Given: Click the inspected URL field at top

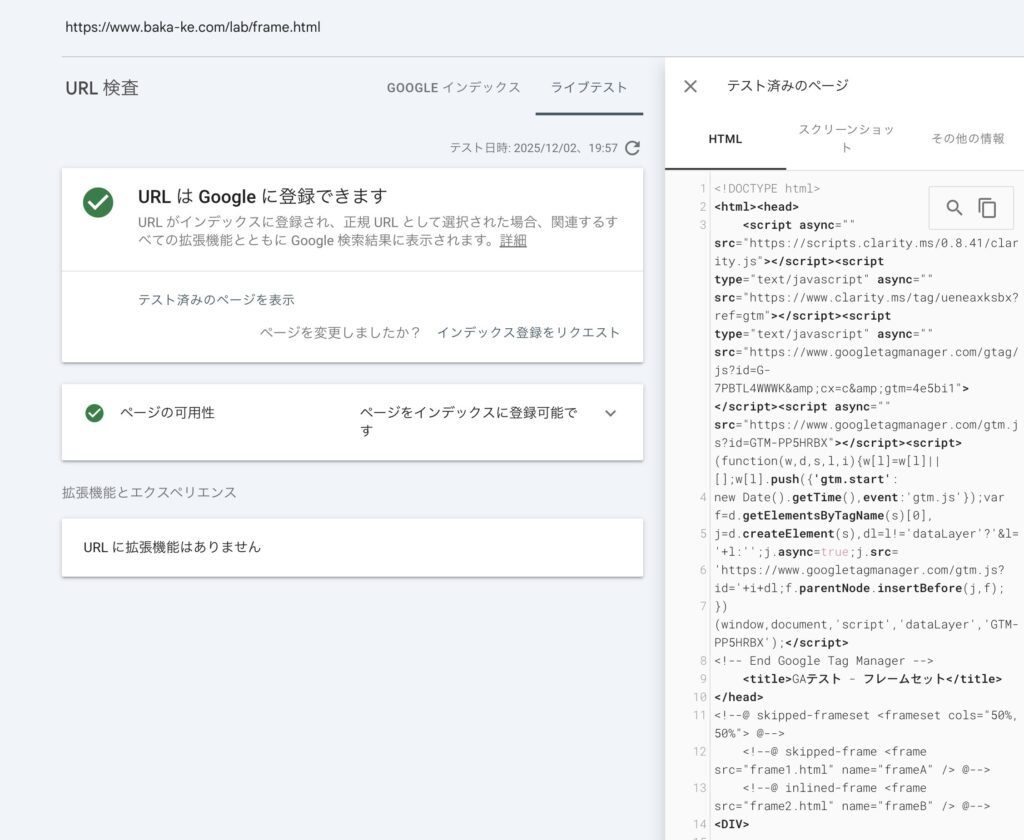Looking at the screenshot, I should tap(193, 27).
